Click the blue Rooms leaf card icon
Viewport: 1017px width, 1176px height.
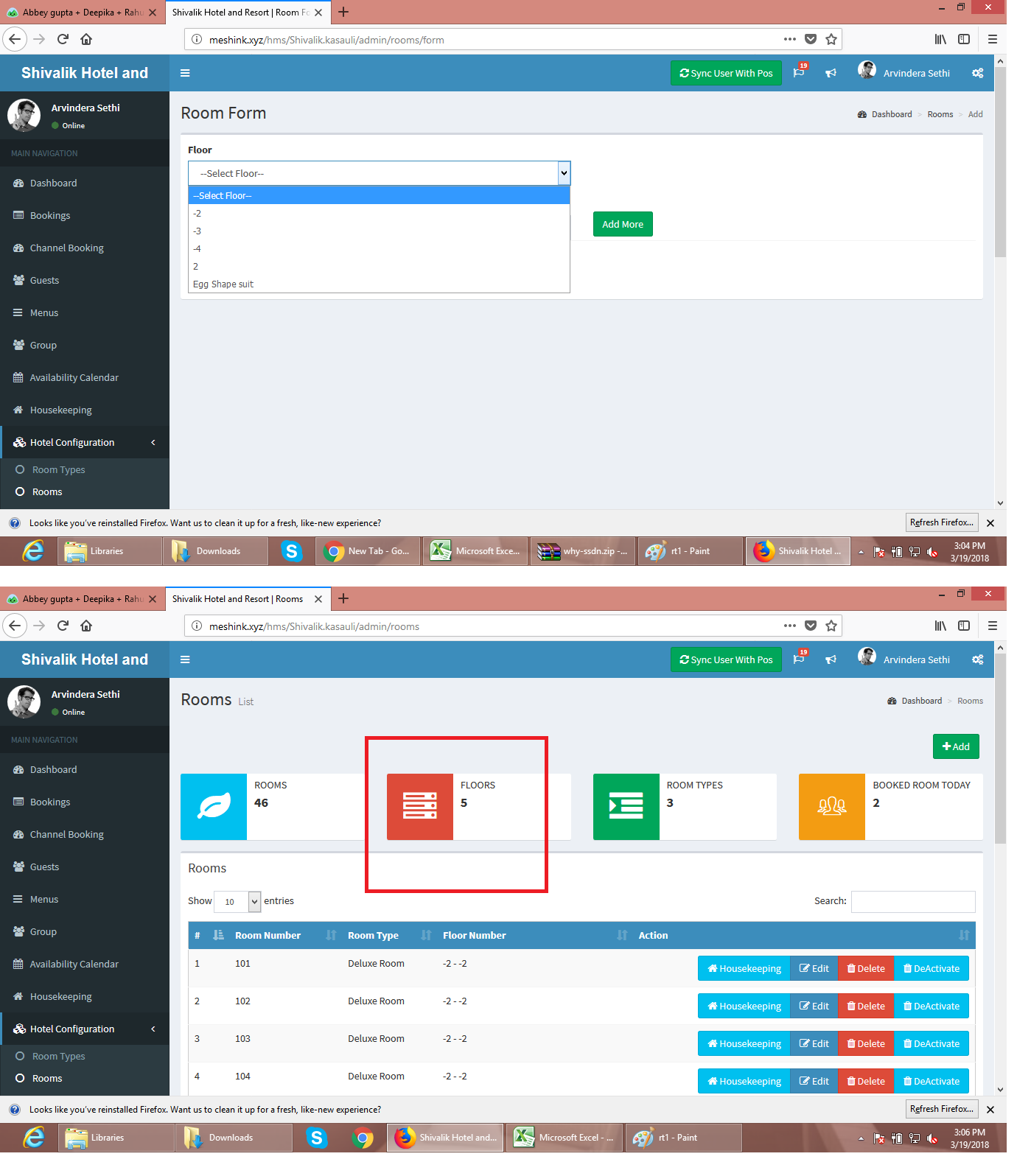pyautogui.click(x=214, y=806)
